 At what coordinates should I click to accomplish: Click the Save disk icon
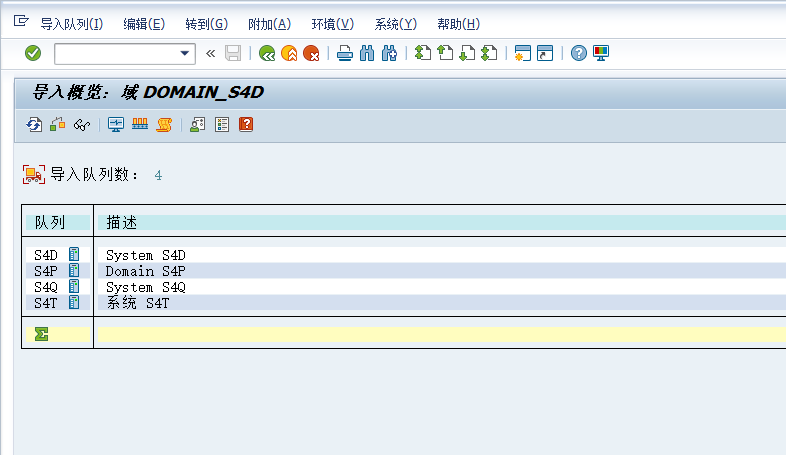coord(233,53)
